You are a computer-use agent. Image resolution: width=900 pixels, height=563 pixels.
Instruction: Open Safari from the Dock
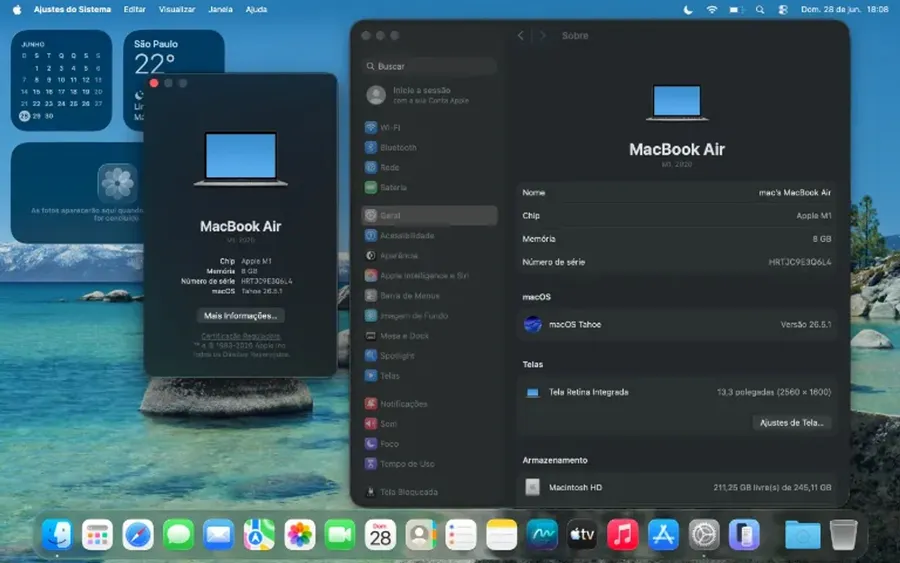pyautogui.click(x=138, y=534)
